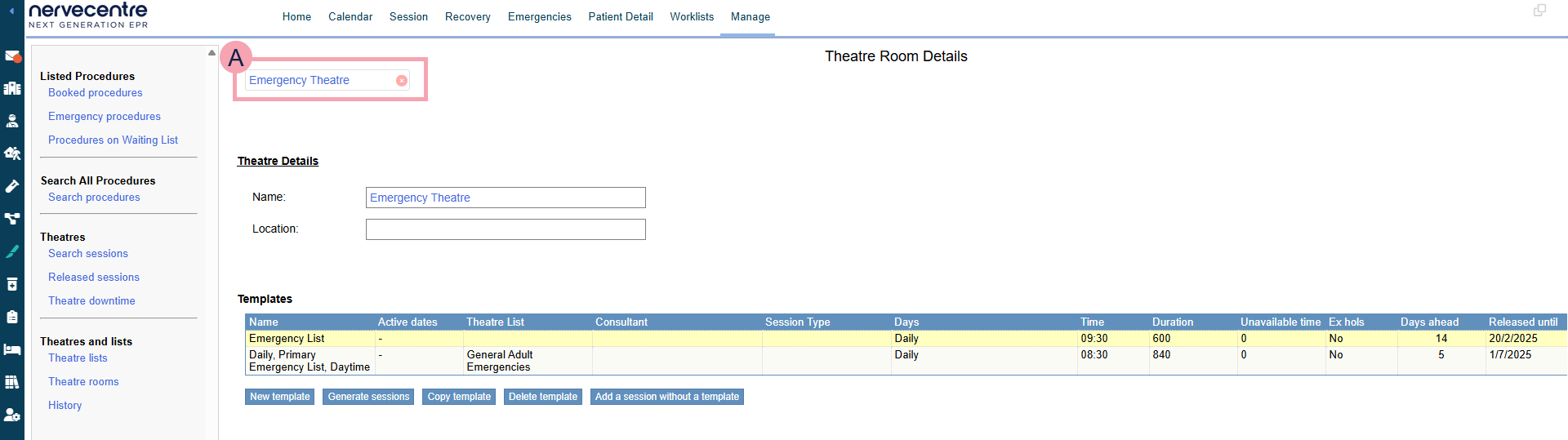Click the Generate sessions button
This screenshot has height=440, width=1568.
click(x=368, y=397)
